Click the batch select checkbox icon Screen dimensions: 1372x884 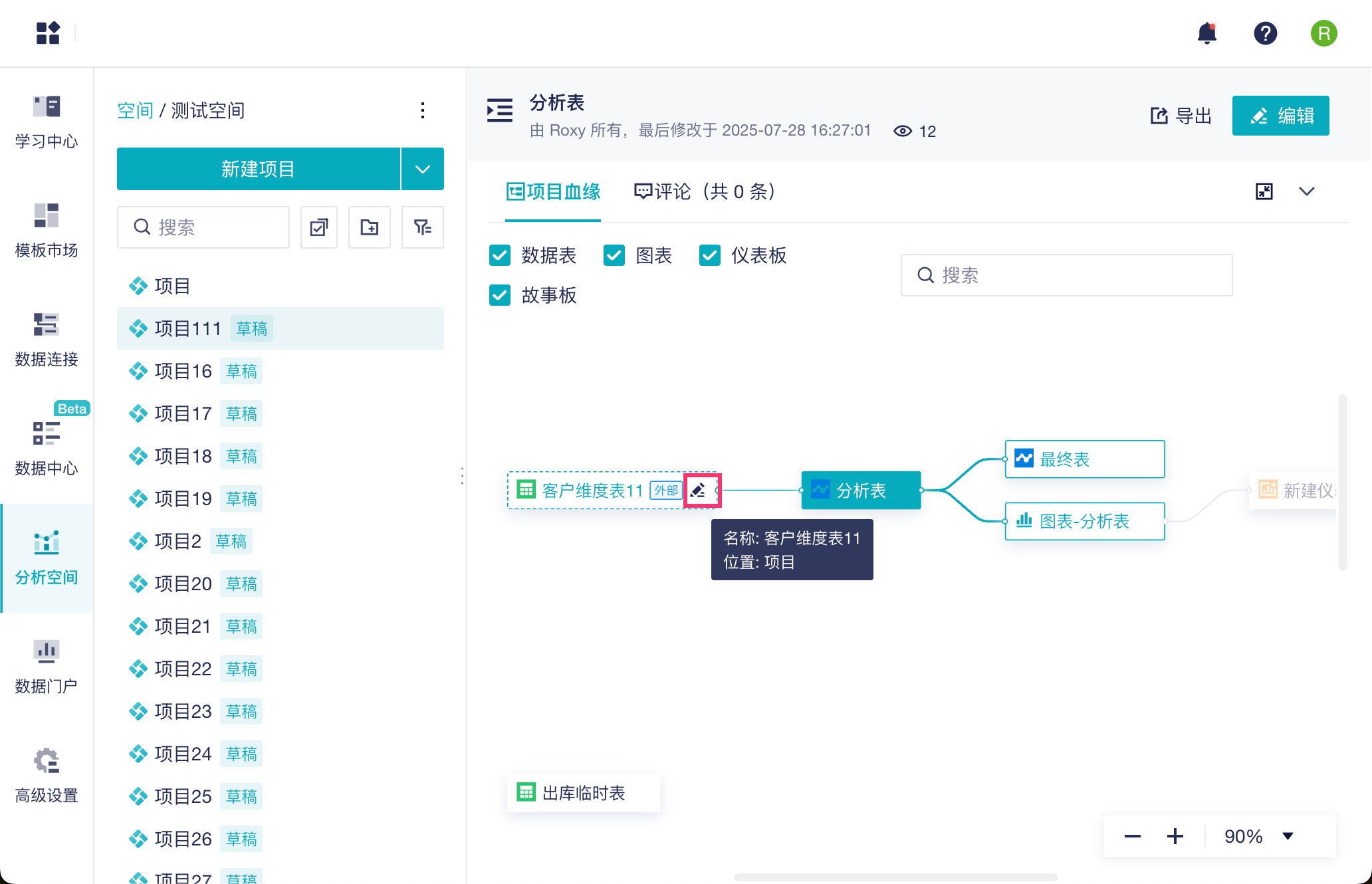tap(319, 227)
